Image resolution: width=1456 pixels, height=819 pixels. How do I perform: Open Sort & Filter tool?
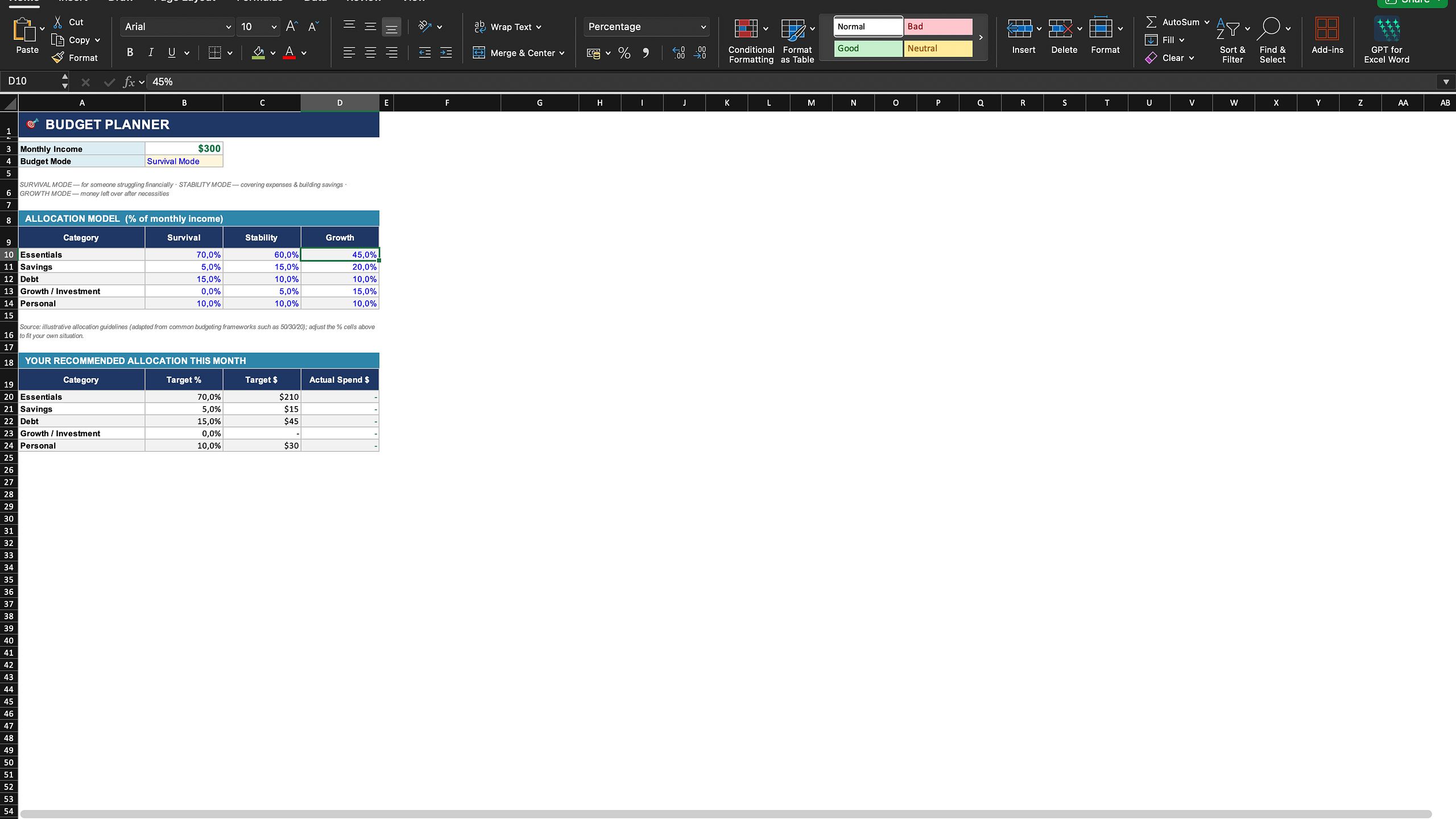pos(1232,40)
